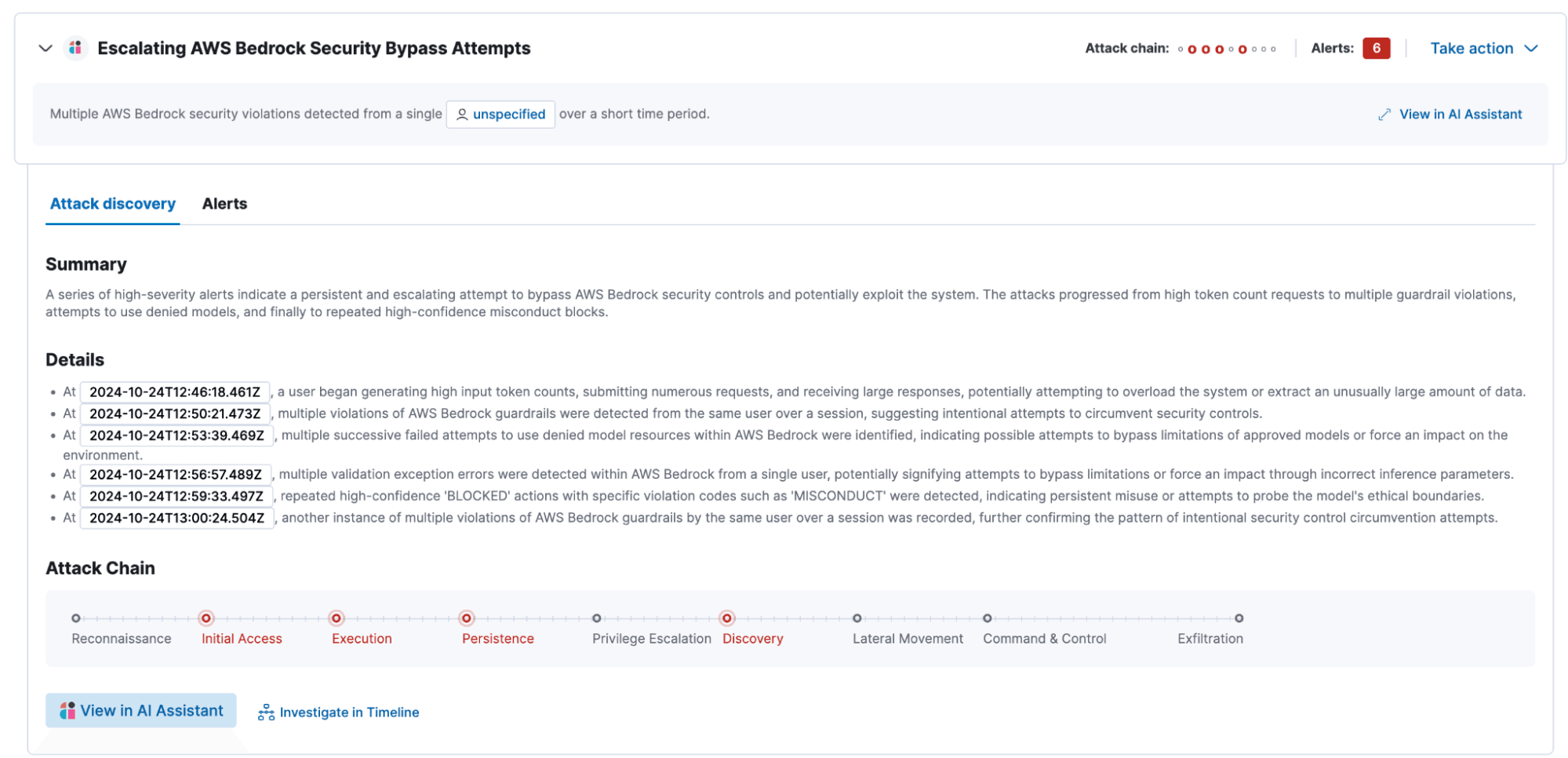Click the unspecified user badge
This screenshot has height=758, width=1568.
tap(500, 115)
